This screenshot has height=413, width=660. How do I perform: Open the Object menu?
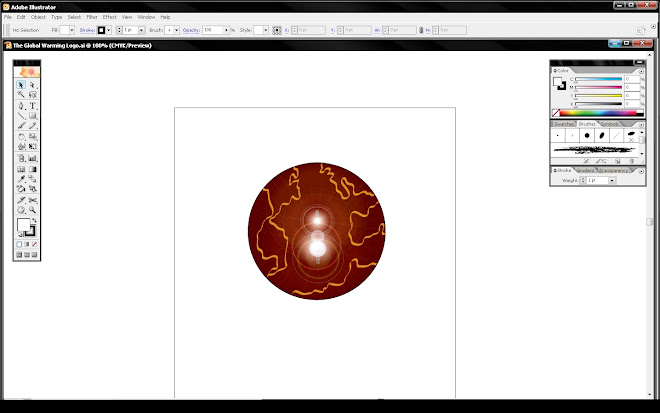(38, 17)
